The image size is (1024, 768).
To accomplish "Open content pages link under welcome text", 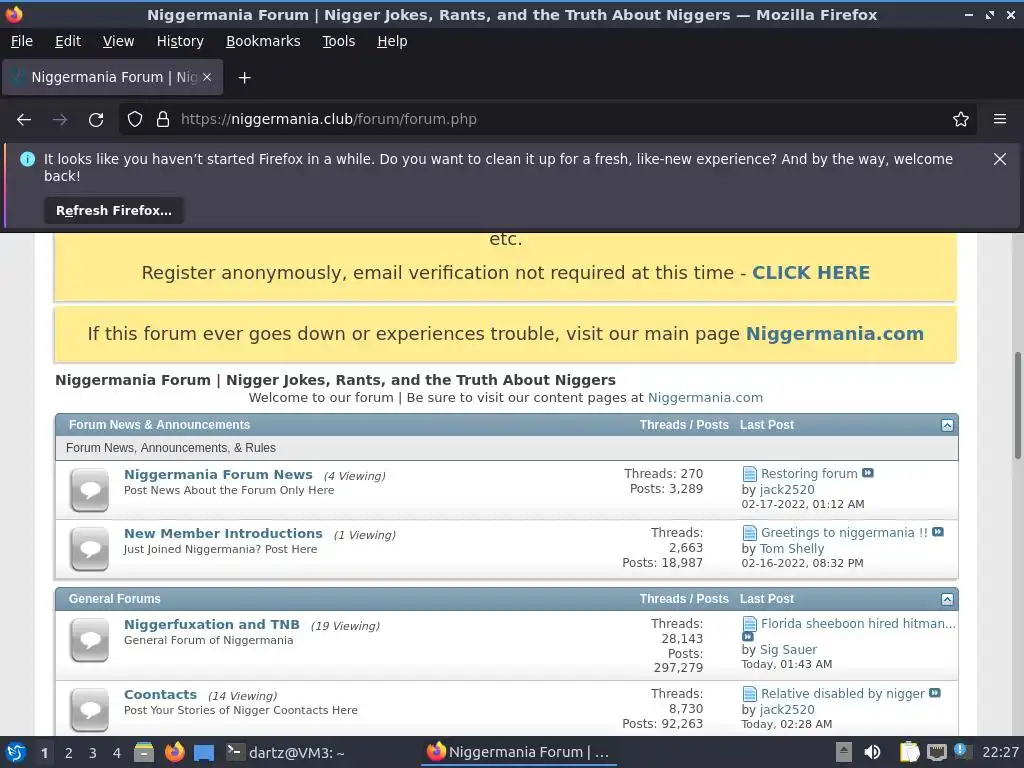I will (x=705, y=398).
